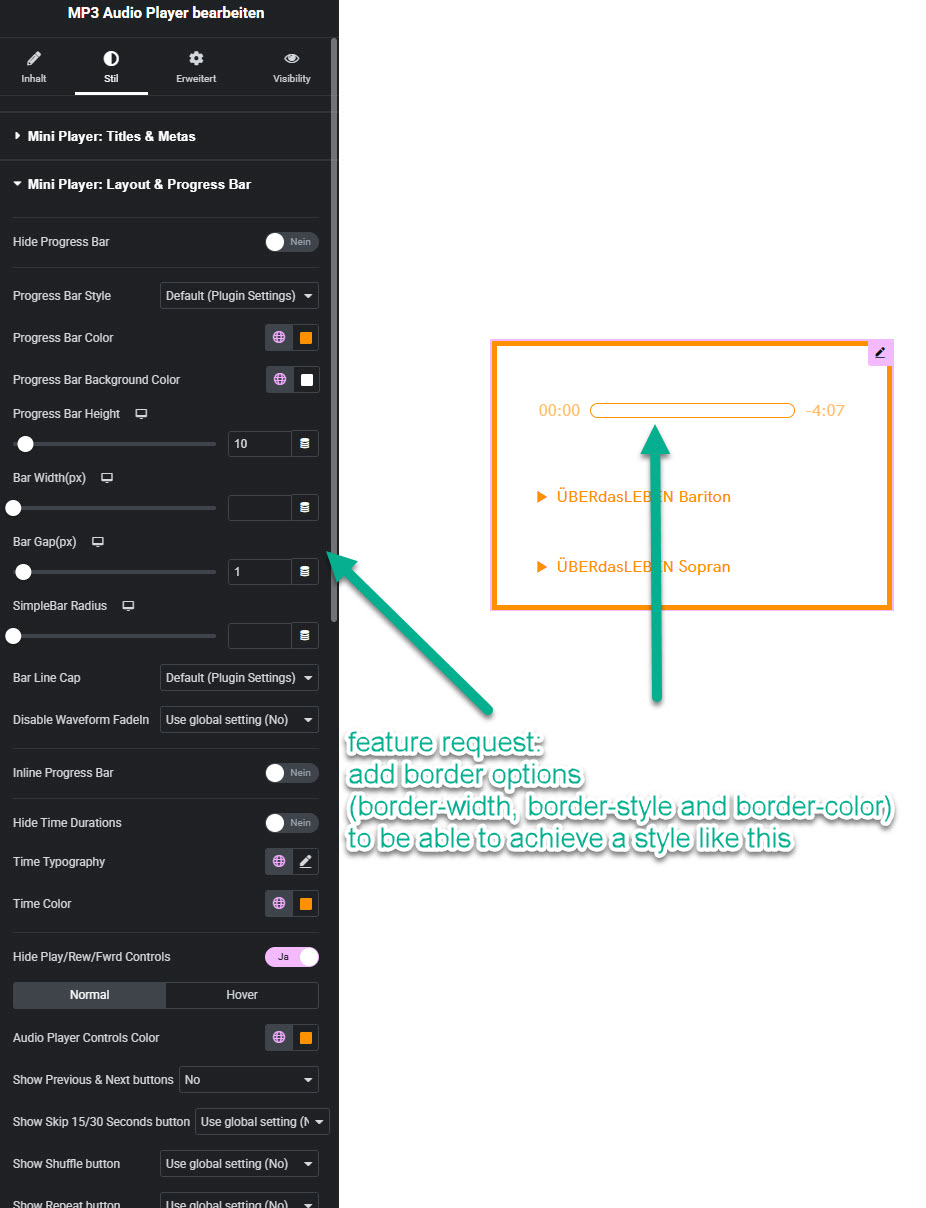Click the Bar Width(px) input field
This screenshot has width=926, height=1208.
[259, 508]
